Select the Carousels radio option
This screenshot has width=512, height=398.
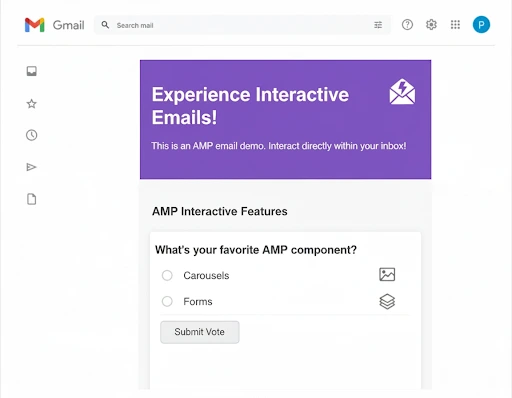[x=167, y=275]
